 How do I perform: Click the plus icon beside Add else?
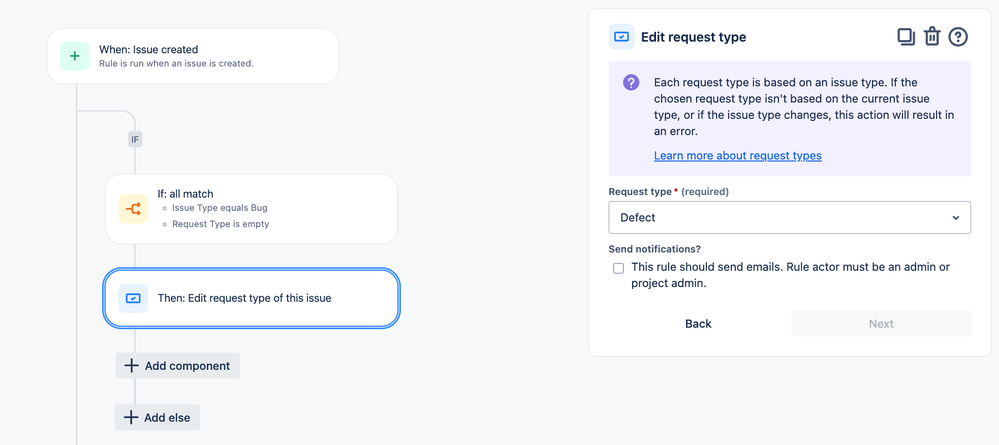tap(131, 418)
